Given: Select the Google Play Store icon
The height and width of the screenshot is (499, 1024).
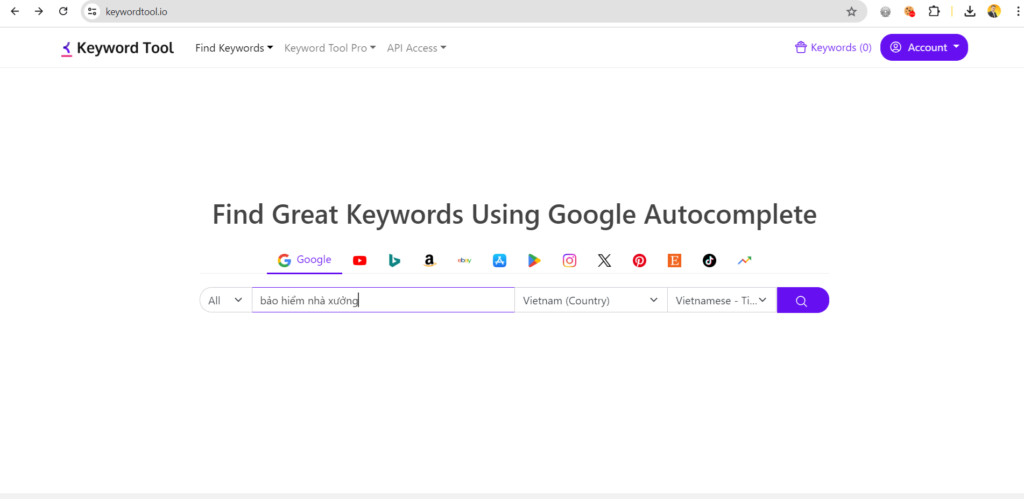Looking at the screenshot, I should (534, 261).
